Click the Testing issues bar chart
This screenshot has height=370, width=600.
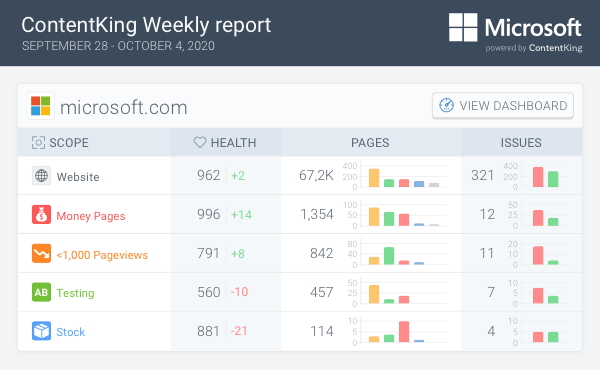(538, 293)
